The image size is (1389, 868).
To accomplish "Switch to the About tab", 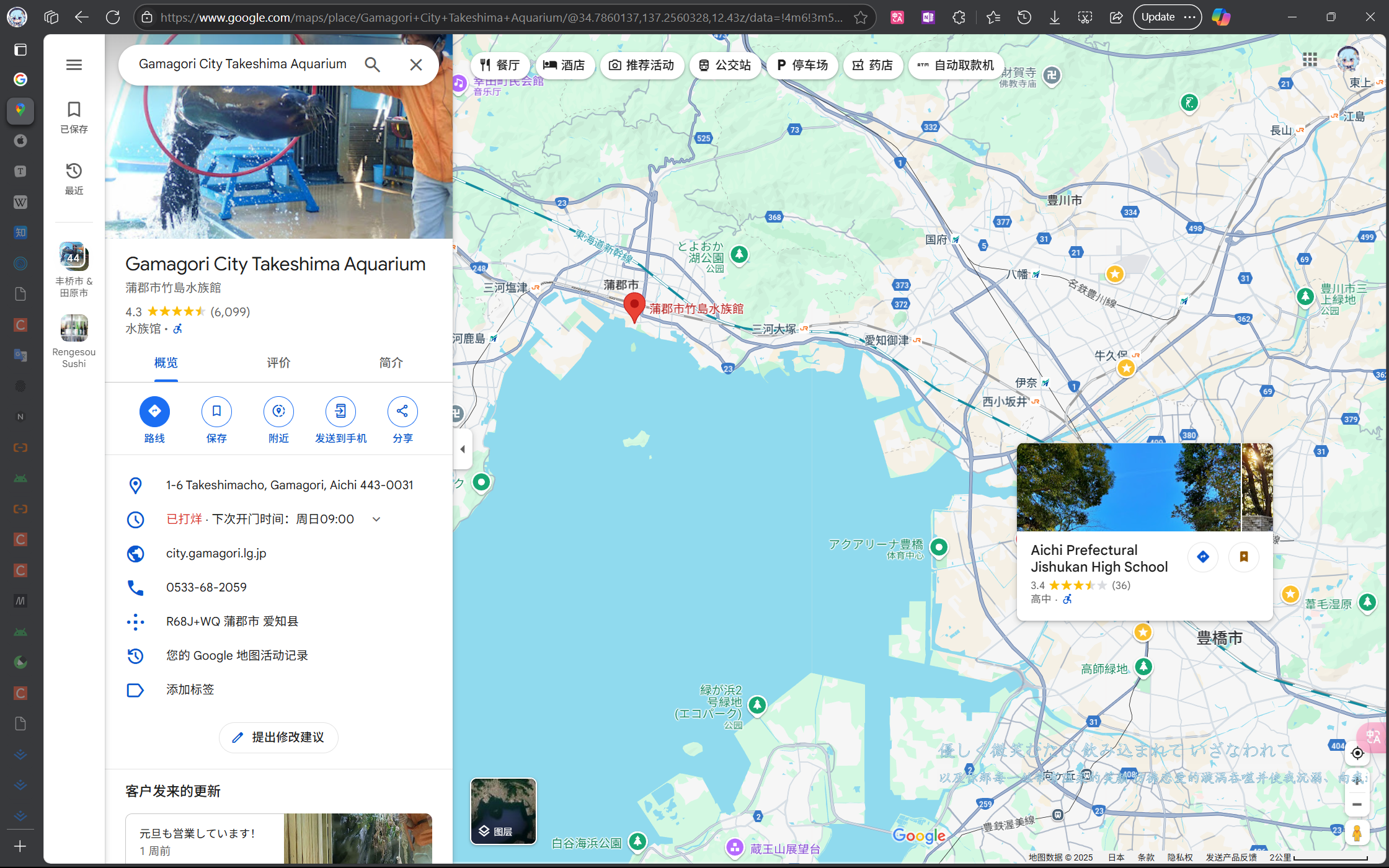I will pos(391,363).
